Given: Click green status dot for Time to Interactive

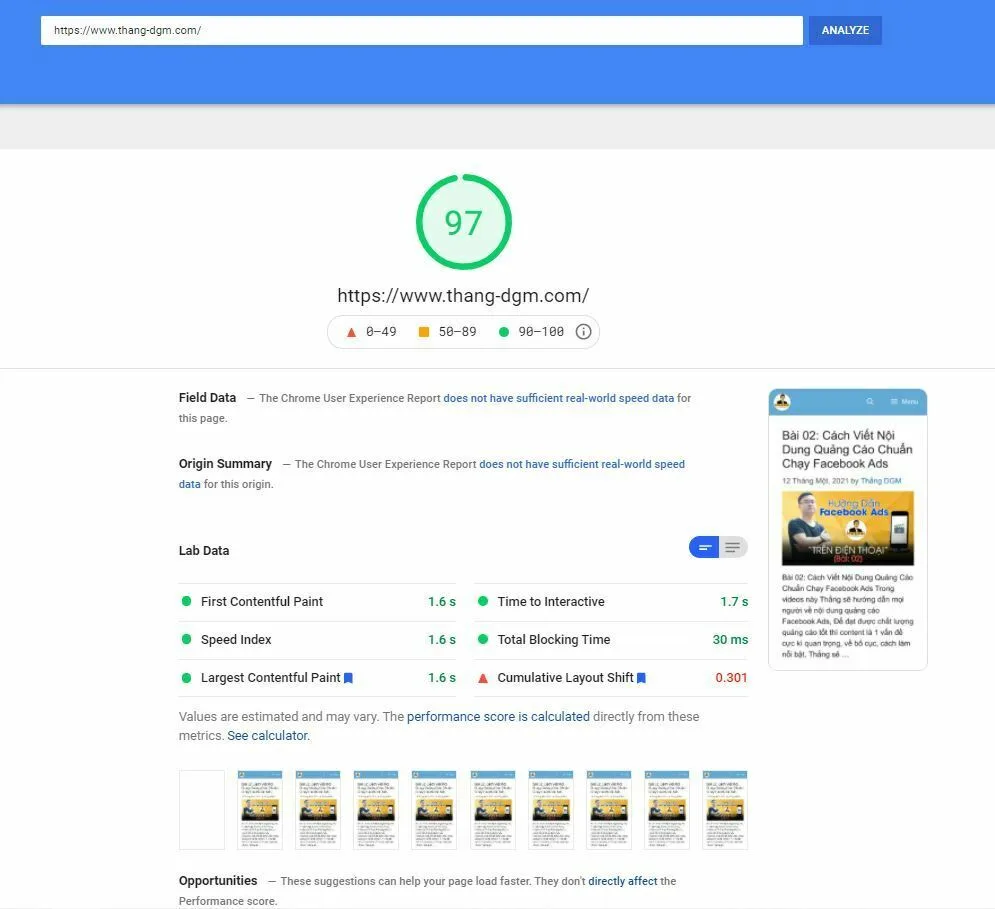Looking at the screenshot, I should [483, 601].
